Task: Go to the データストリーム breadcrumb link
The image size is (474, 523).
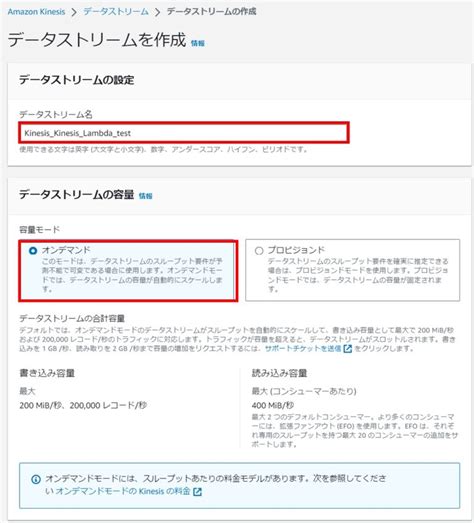Action: (x=116, y=12)
